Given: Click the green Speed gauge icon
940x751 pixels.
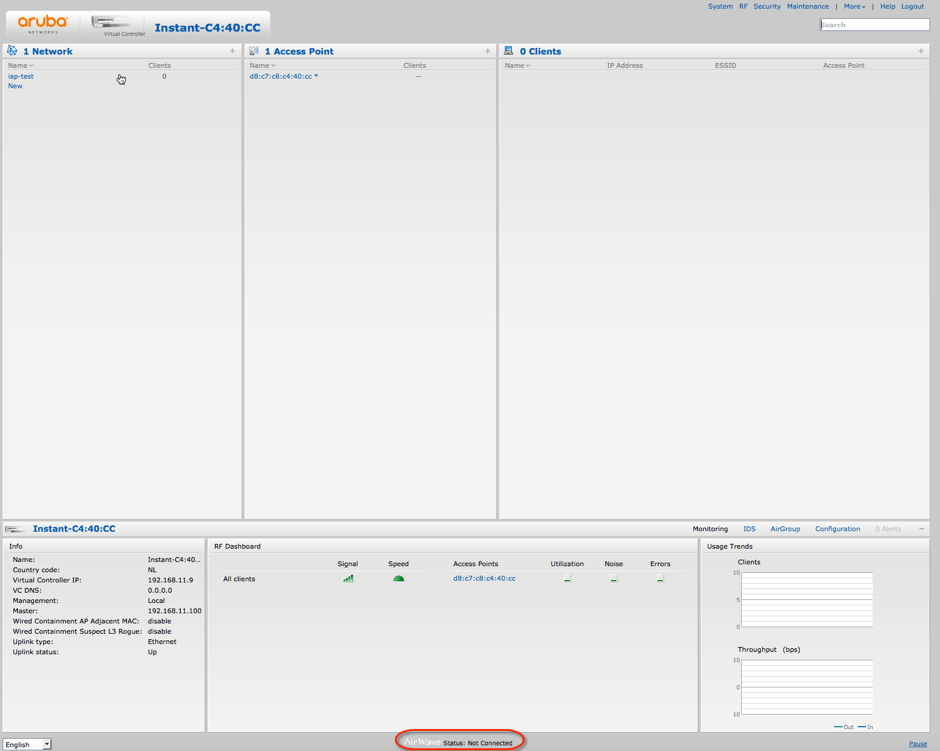Looking at the screenshot, I should pyautogui.click(x=398, y=578).
